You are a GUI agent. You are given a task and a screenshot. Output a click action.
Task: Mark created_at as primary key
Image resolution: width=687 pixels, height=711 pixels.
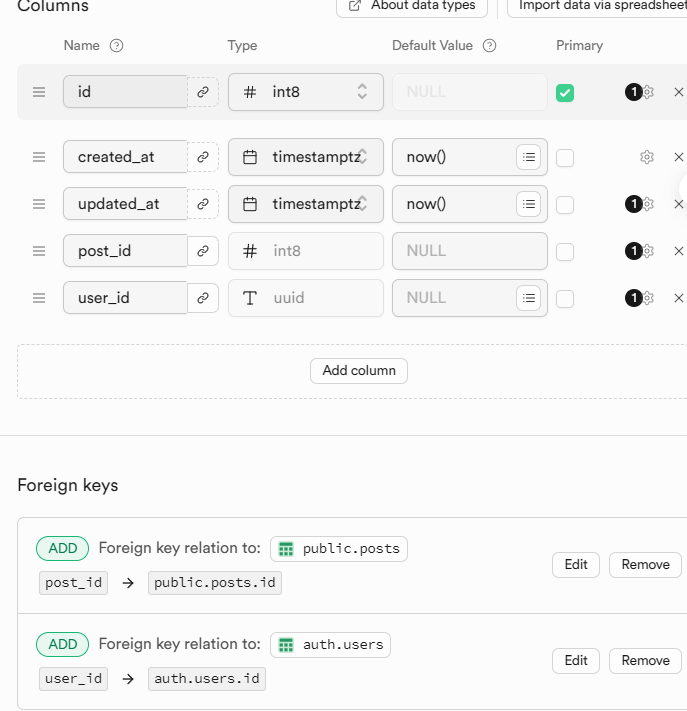coord(565,158)
